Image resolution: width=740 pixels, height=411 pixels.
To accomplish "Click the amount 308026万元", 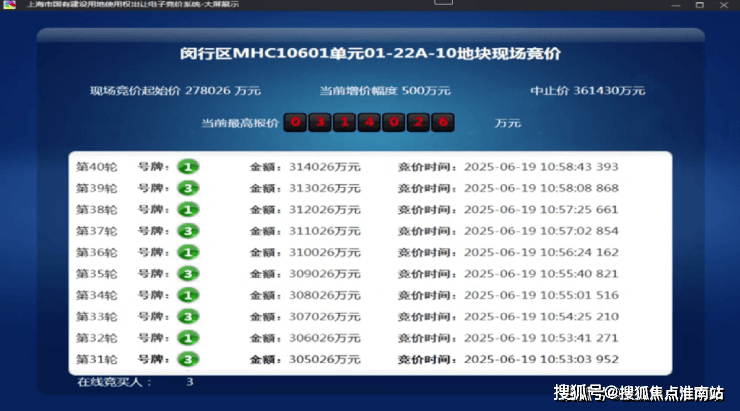I will (x=325, y=295).
